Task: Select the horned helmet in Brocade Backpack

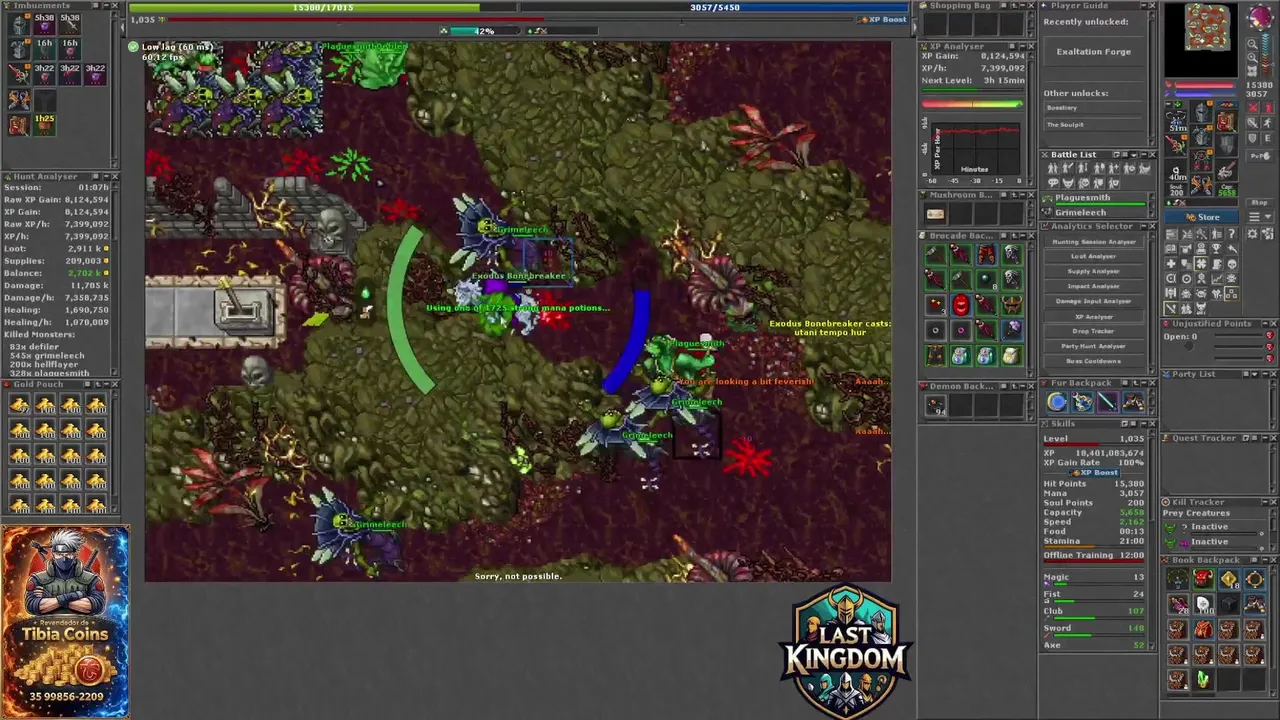Action: tap(1012, 305)
